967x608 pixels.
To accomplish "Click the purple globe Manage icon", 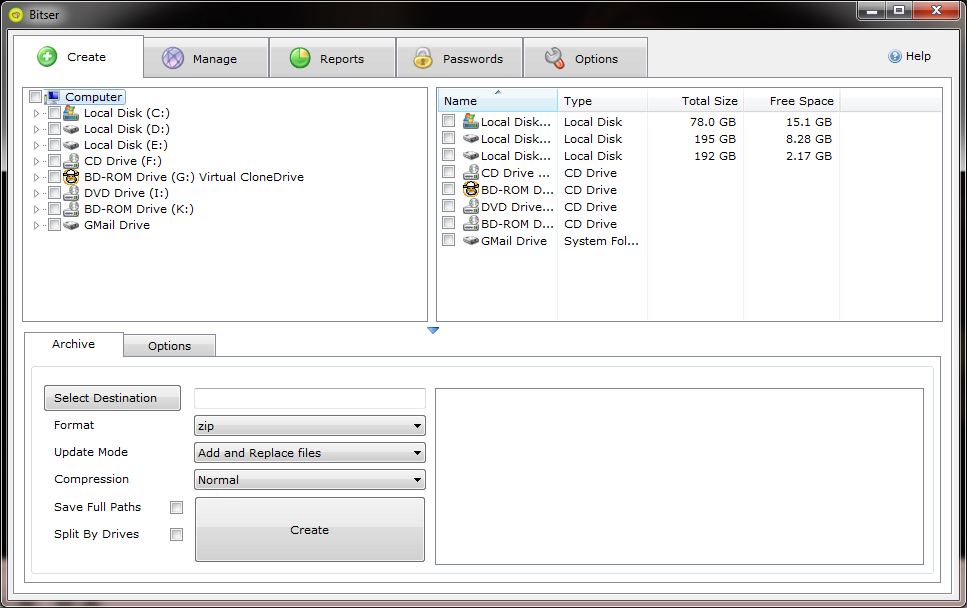I will pyautogui.click(x=173, y=59).
